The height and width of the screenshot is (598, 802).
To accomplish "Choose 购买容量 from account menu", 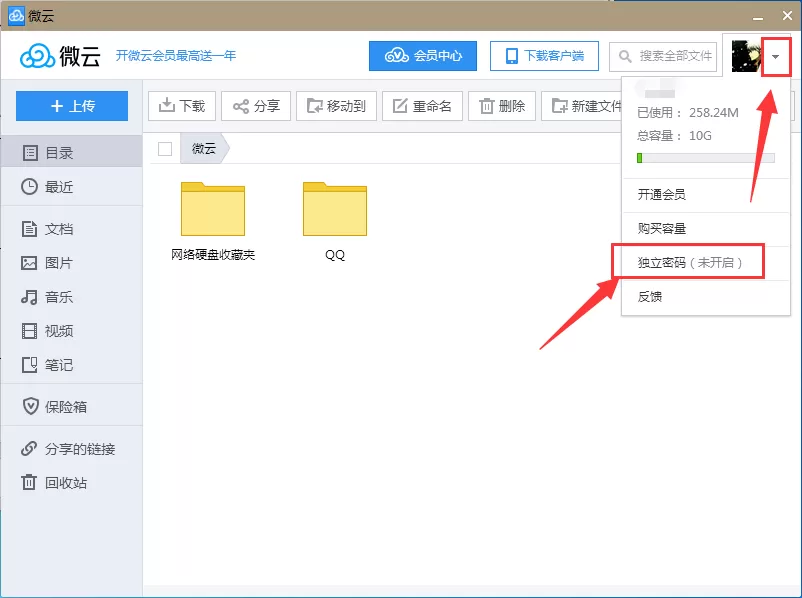I will point(705,228).
